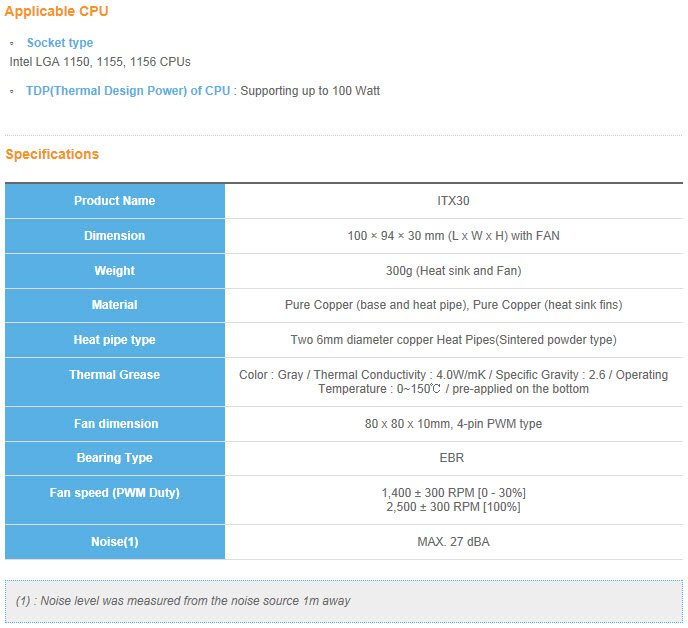This screenshot has width=688, height=628.
Task: Click the 'Bearing Type' header cell
Action: click(115, 458)
